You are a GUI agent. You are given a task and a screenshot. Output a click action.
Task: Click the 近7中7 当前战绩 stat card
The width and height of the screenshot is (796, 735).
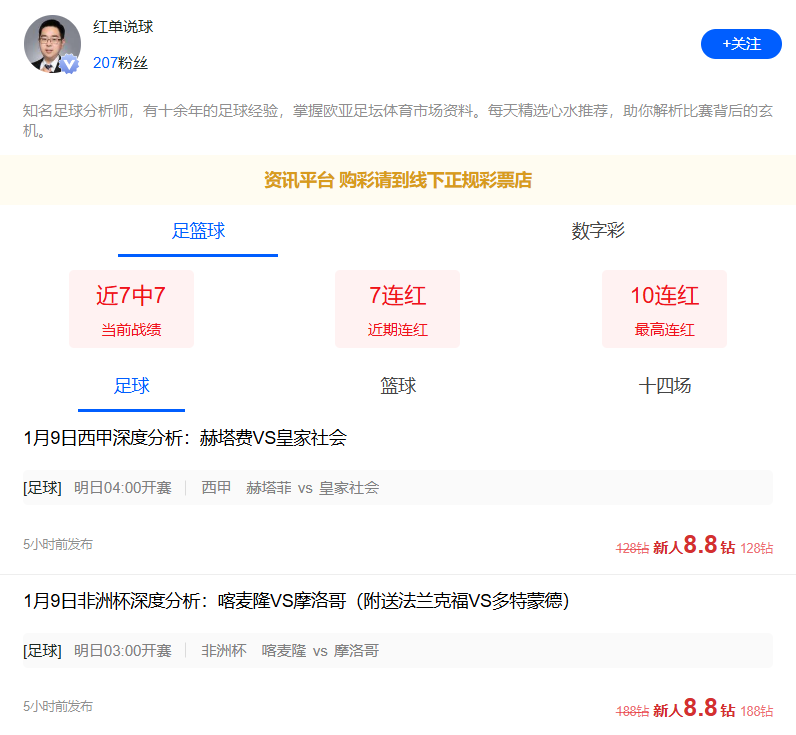click(x=131, y=309)
